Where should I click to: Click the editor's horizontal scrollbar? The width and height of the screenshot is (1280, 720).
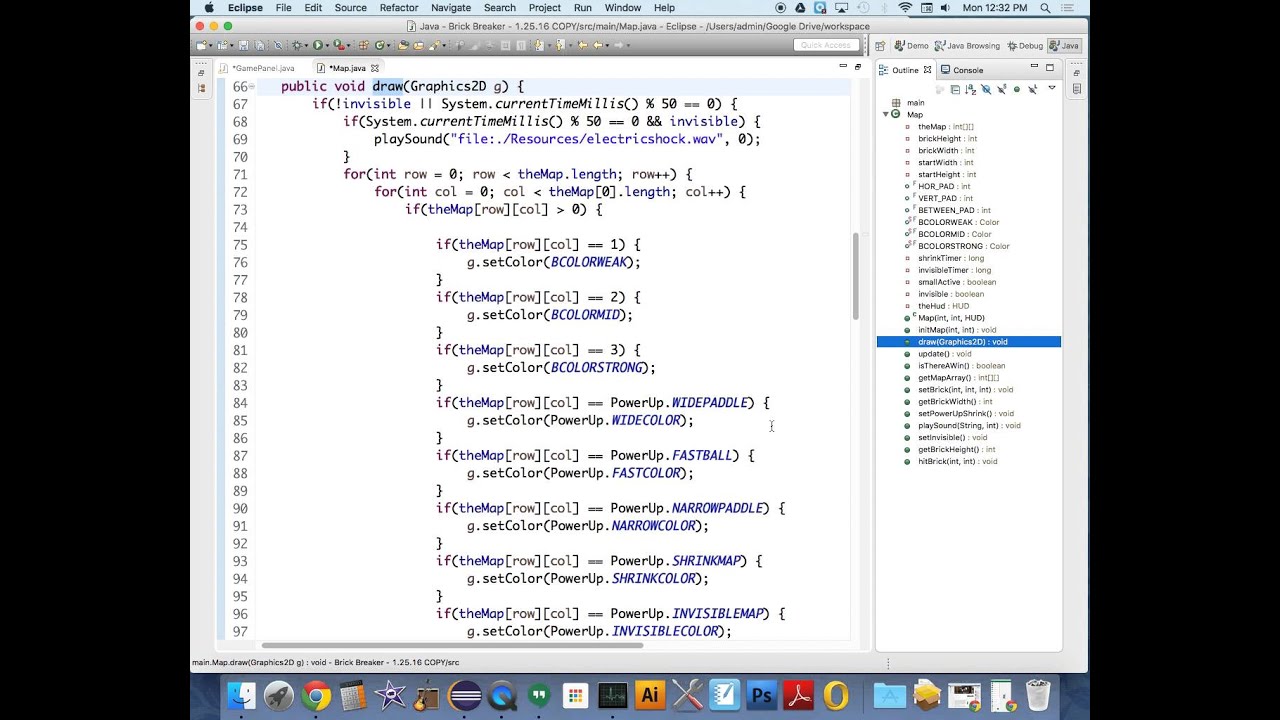pyautogui.click(x=452, y=646)
